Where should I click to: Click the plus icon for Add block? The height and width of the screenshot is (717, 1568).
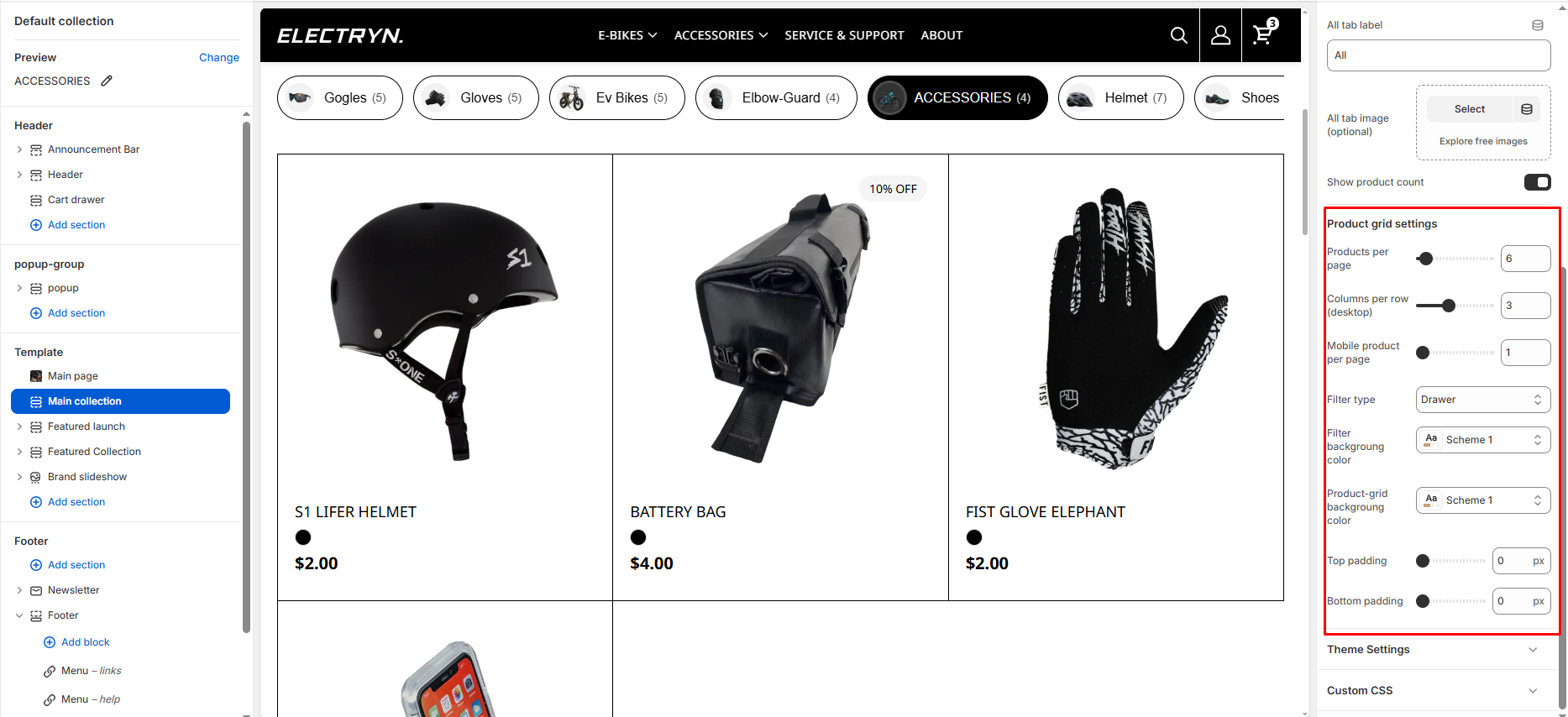tap(50, 642)
